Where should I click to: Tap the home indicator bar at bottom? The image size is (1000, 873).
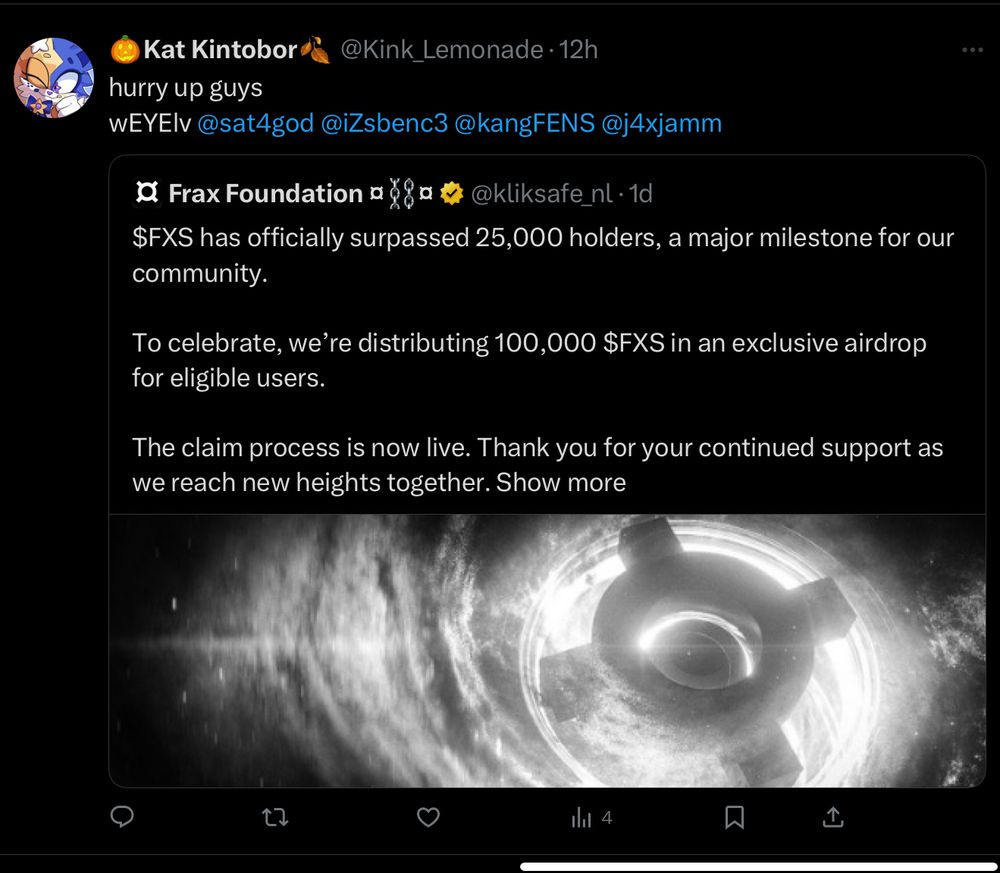[x=758, y=866]
